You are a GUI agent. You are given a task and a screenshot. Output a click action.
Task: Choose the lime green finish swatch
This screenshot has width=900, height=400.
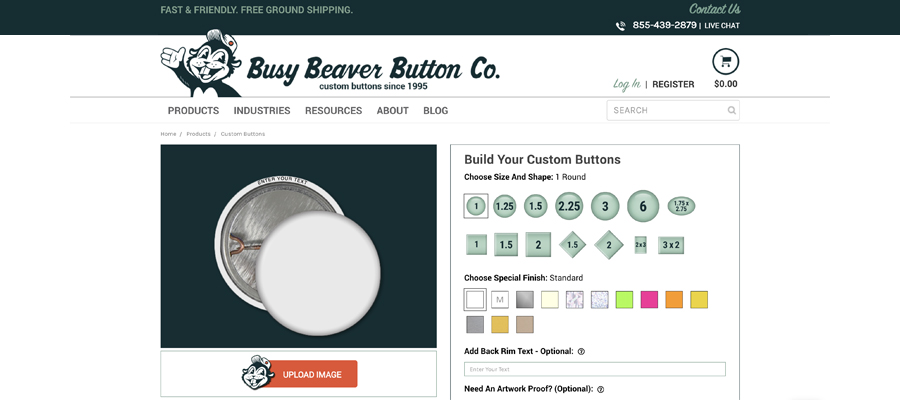click(x=624, y=300)
